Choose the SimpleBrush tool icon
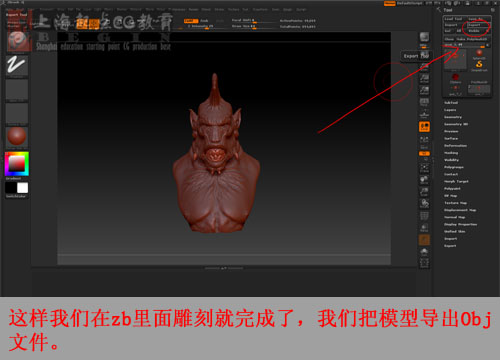This screenshot has height=360, width=500. click(479, 65)
